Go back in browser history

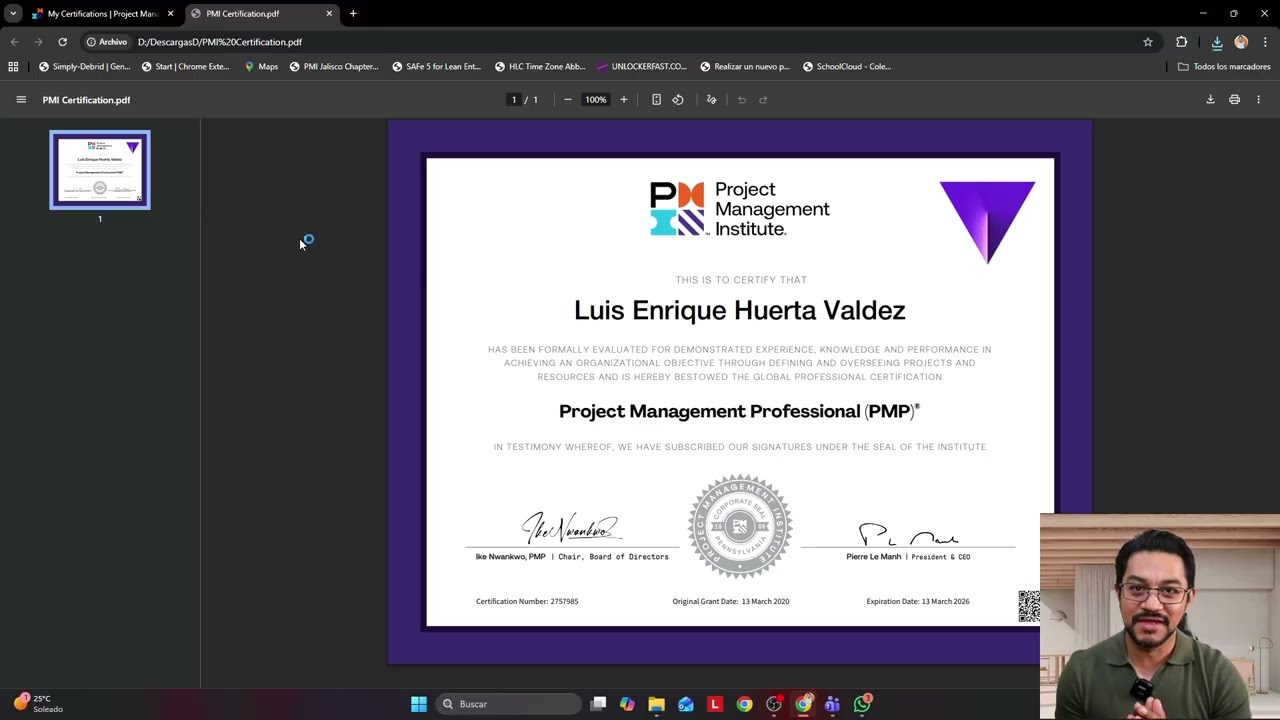[14, 42]
